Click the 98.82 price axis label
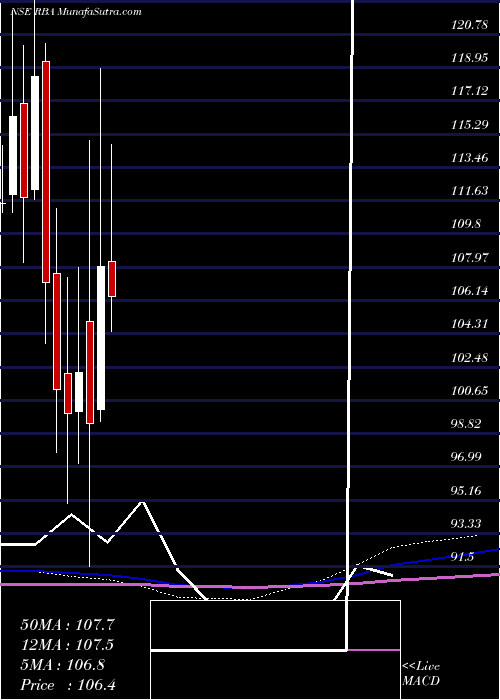 click(x=467, y=424)
